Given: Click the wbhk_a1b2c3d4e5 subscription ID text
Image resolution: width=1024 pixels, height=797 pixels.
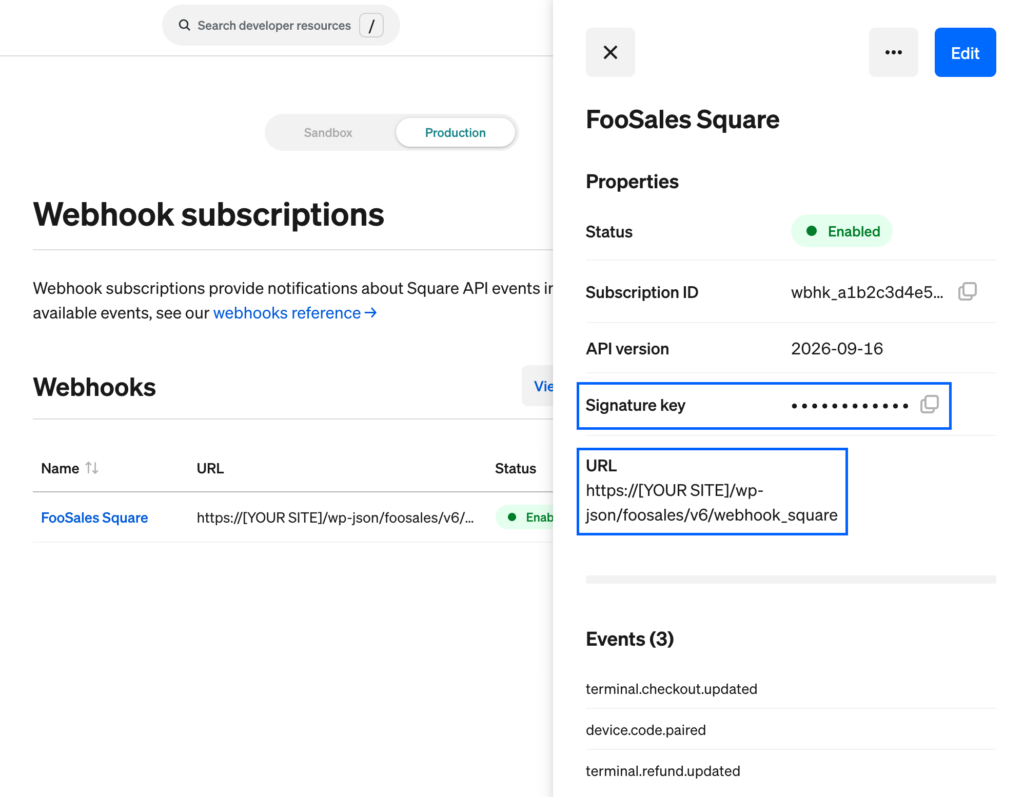Looking at the screenshot, I should pyautogui.click(x=867, y=292).
